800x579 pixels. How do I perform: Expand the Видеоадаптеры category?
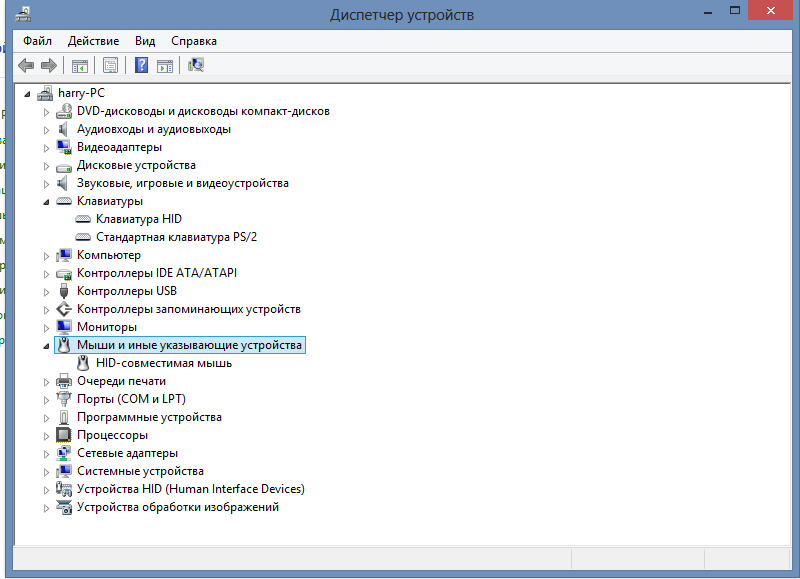[46, 147]
